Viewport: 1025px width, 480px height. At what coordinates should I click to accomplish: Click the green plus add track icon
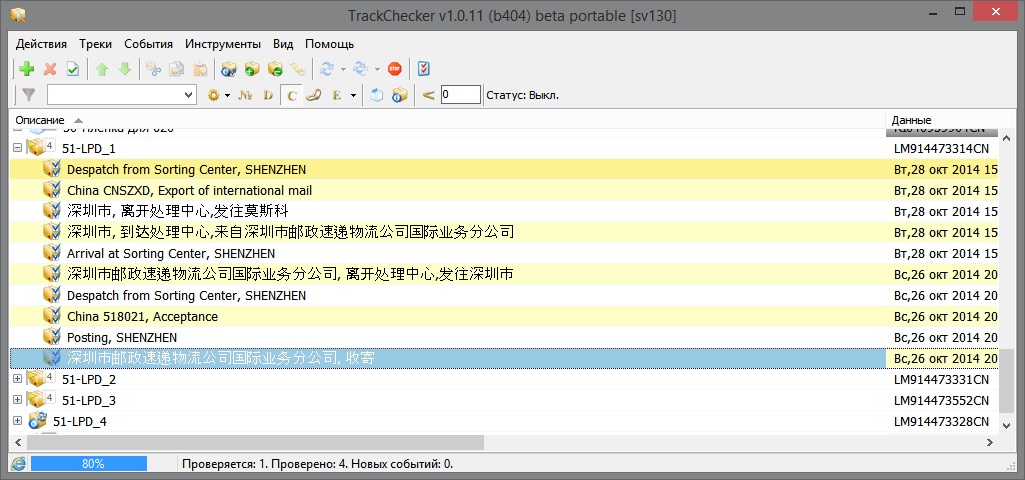27,69
